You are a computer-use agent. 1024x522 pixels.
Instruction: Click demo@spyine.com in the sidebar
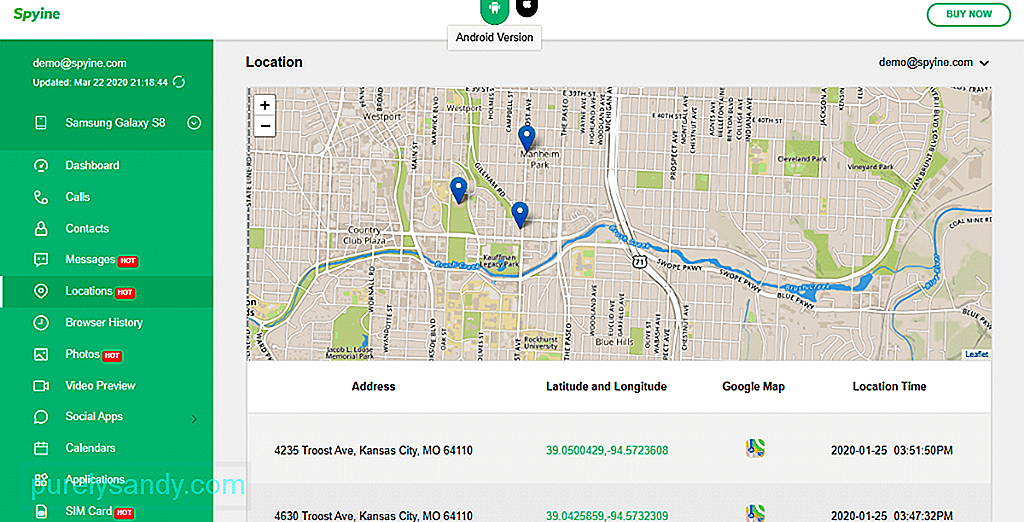pyautogui.click(x=80, y=63)
